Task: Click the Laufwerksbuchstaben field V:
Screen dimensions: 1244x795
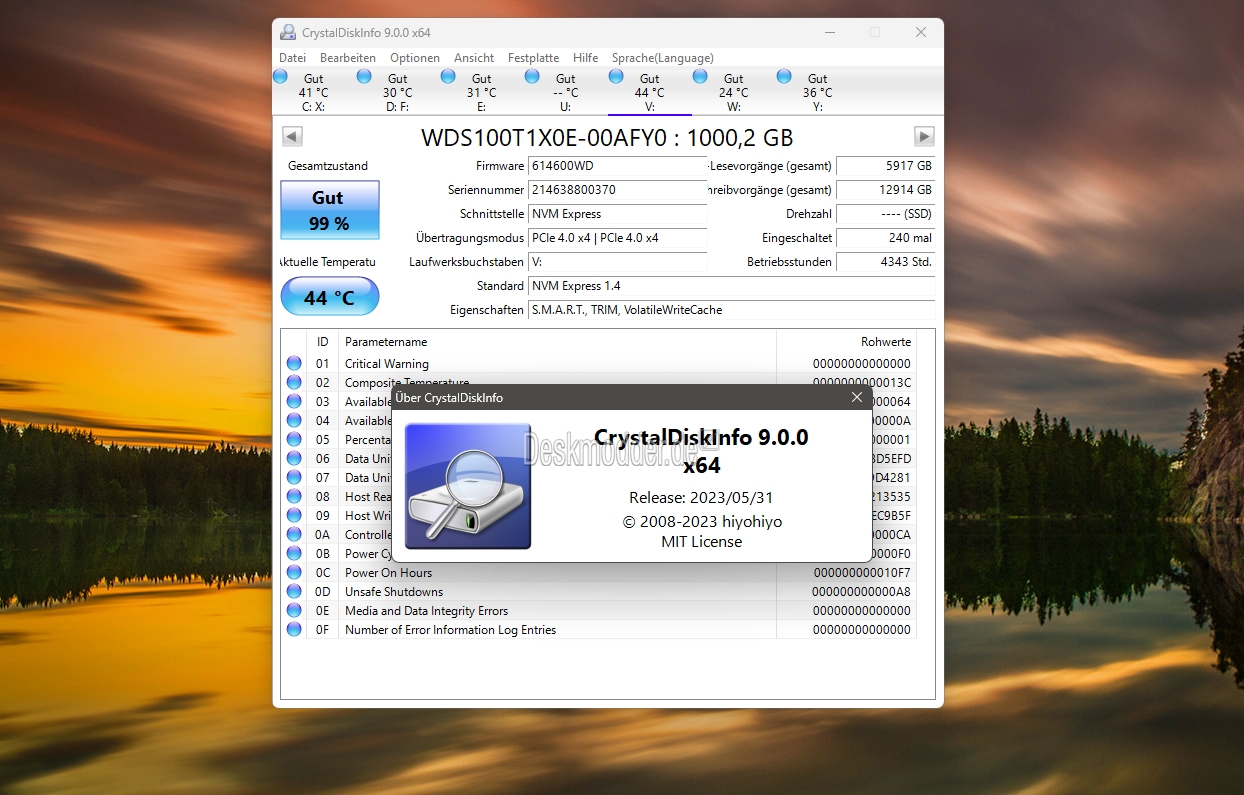Action: pyautogui.click(x=618, y=262)
